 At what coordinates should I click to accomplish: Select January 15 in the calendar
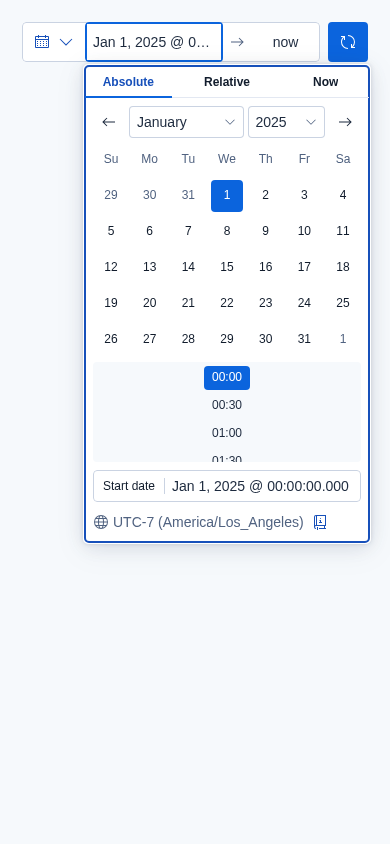(x=227, y=267)
